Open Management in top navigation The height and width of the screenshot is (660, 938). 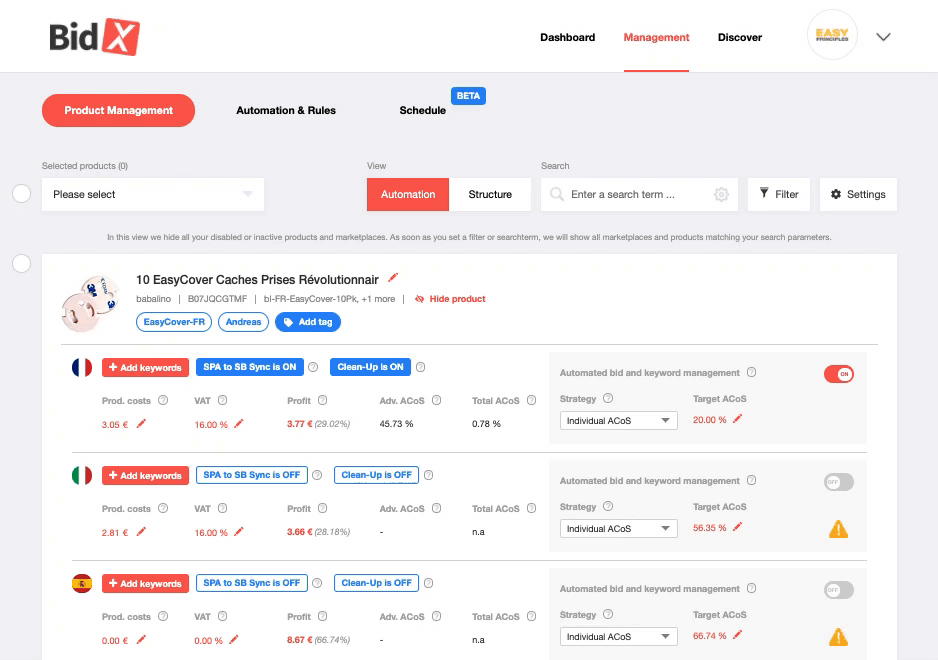pos(656,37)
